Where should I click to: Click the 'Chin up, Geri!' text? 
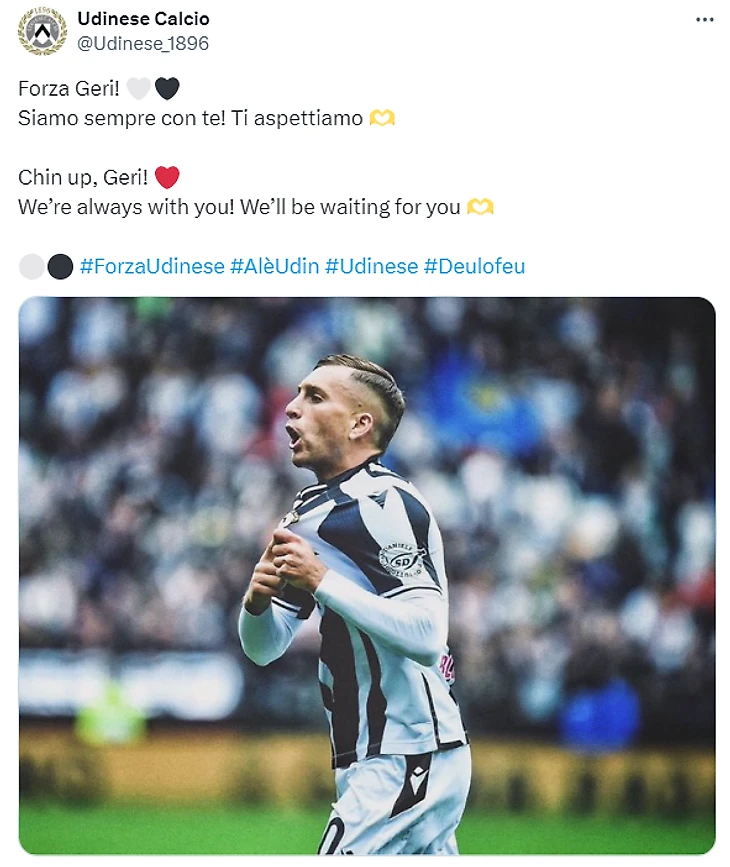tap(83, 178)
